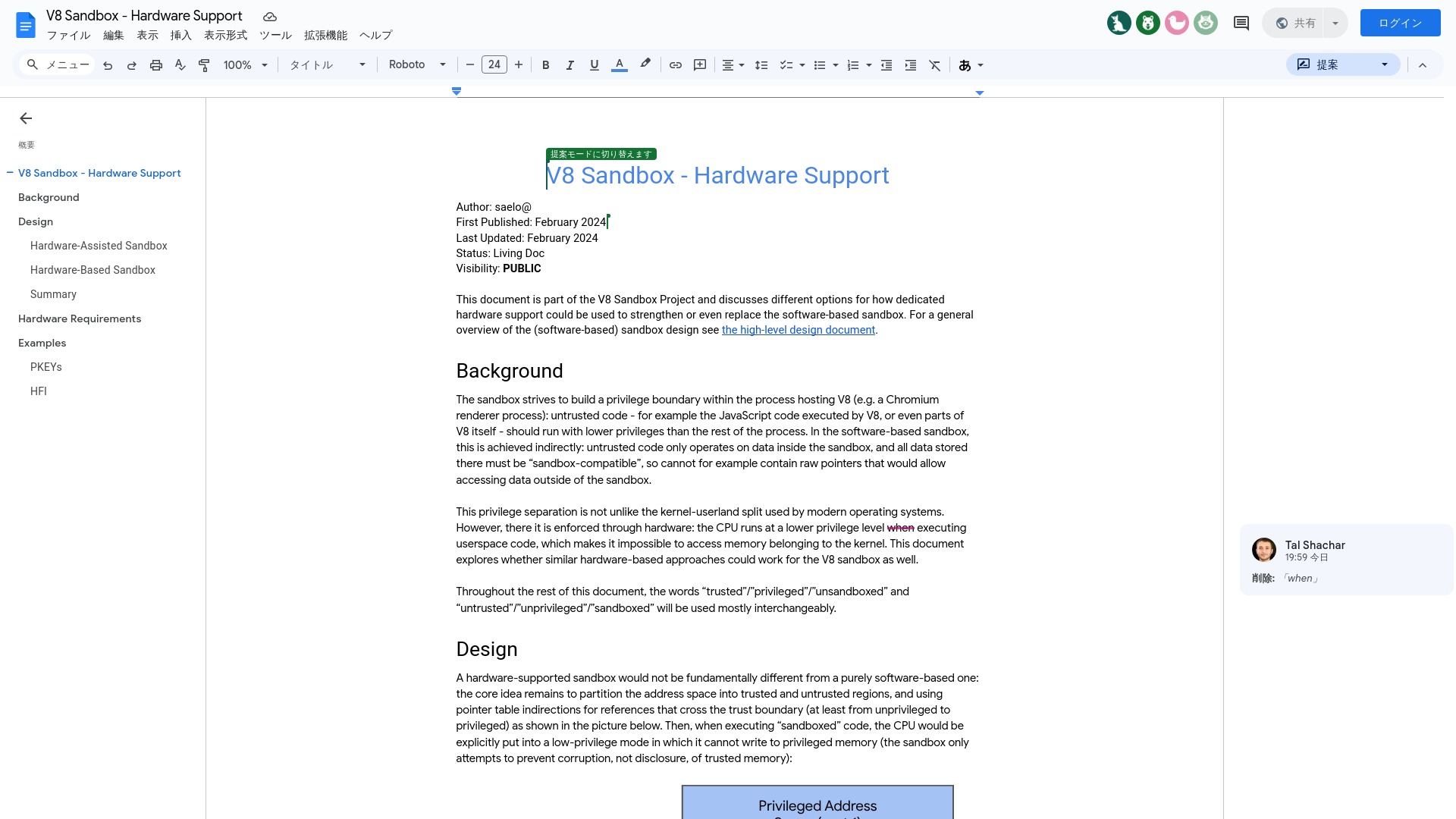
Task: Open the 表示 menu item
Action: pyautogui.click(x=148, y=35)
